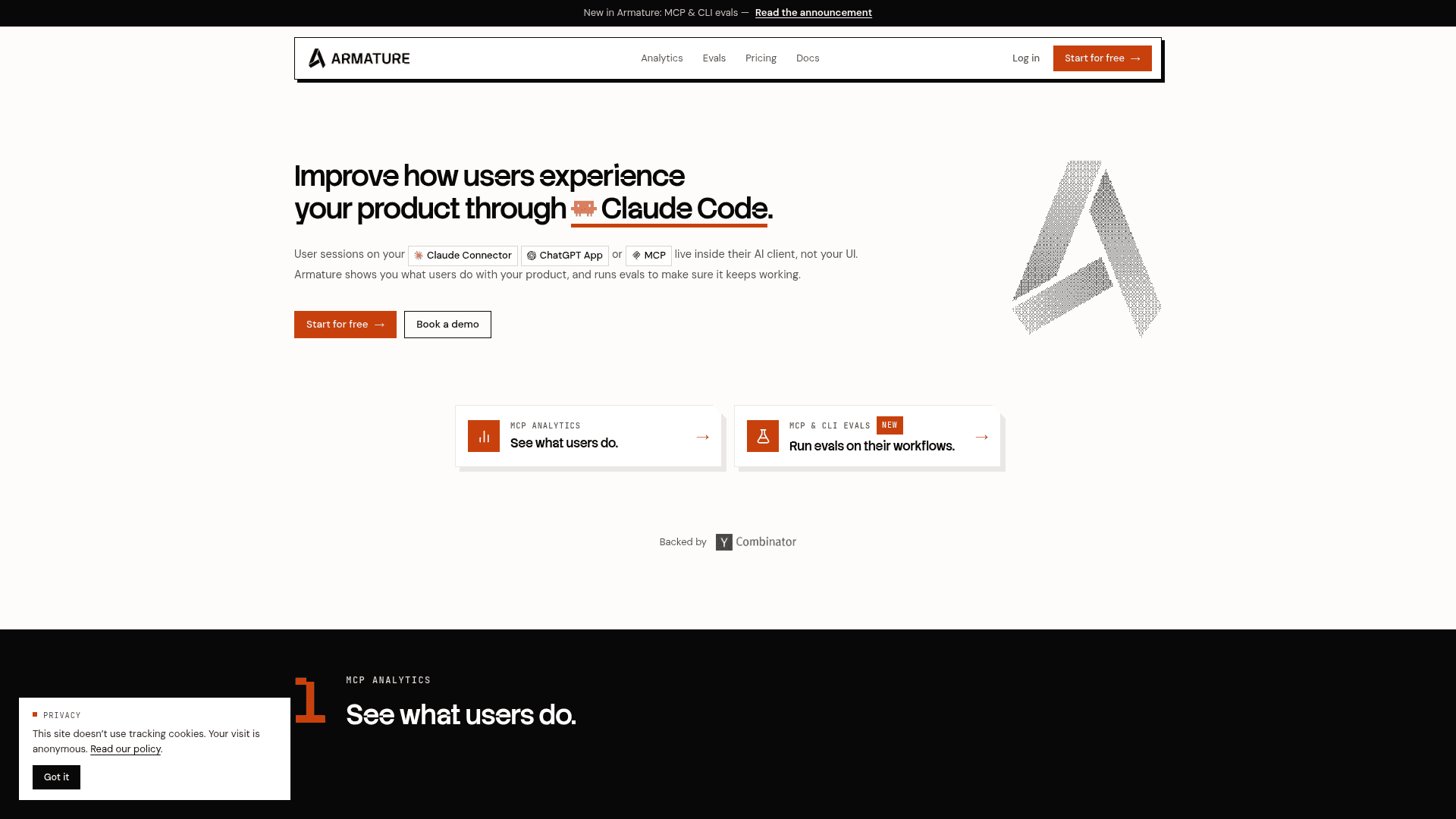
Task: Select the Claude Connector chip
Action: pyautogui.click(x=463, y=256)
